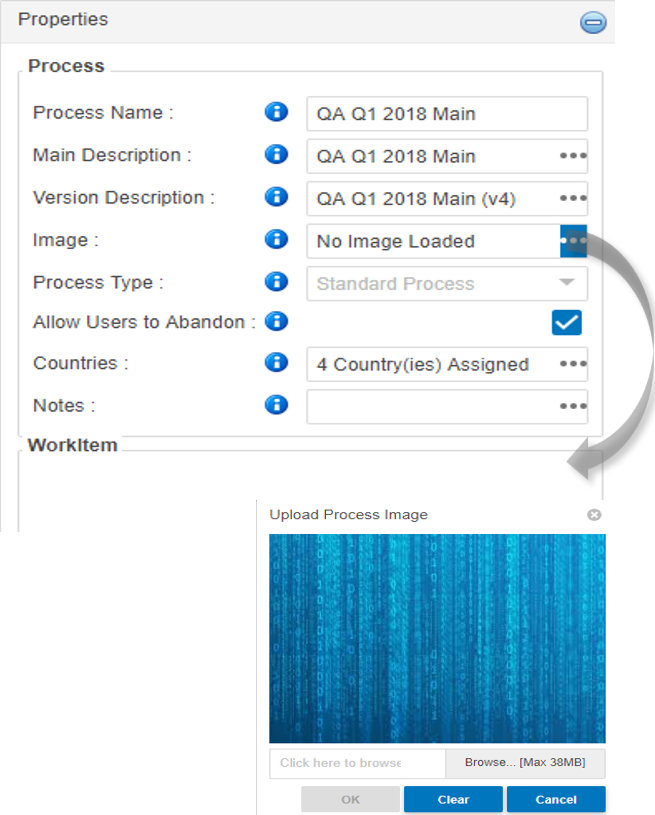Click the Process Type info icon
Screen dimensions: 655x815
point(276,282)
